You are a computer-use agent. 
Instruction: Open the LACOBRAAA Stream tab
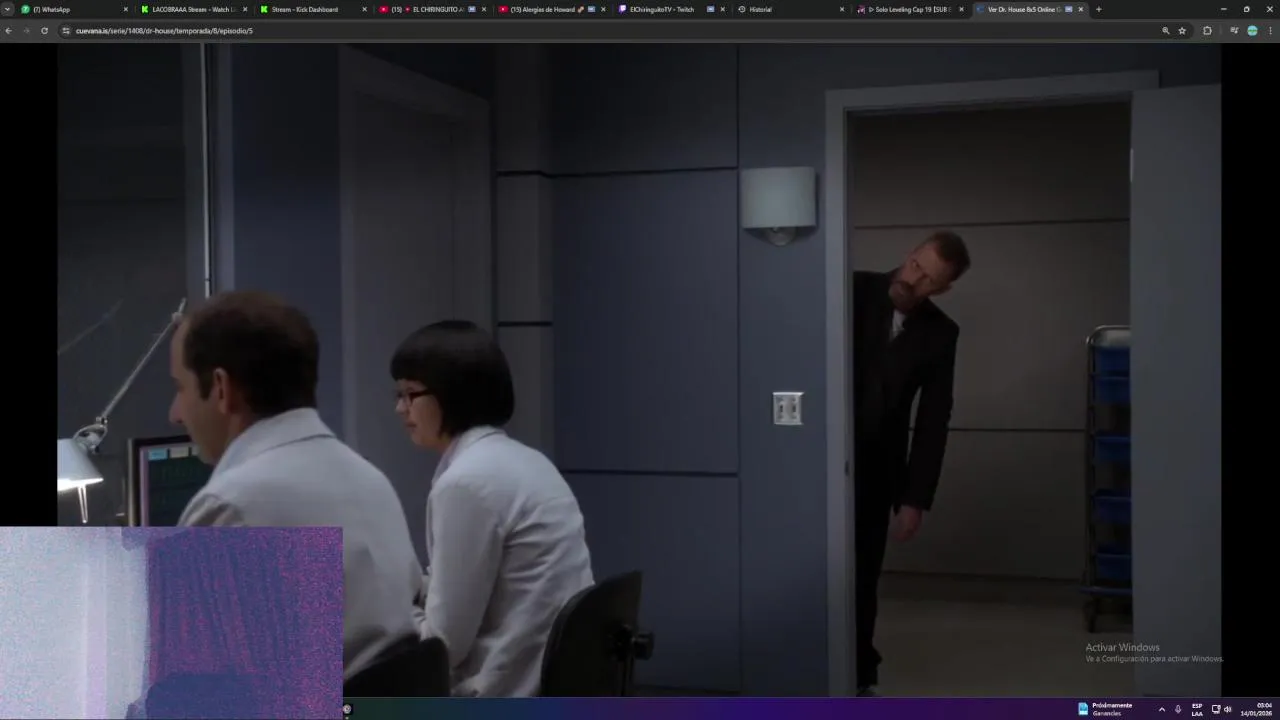[x=194, y=9]
